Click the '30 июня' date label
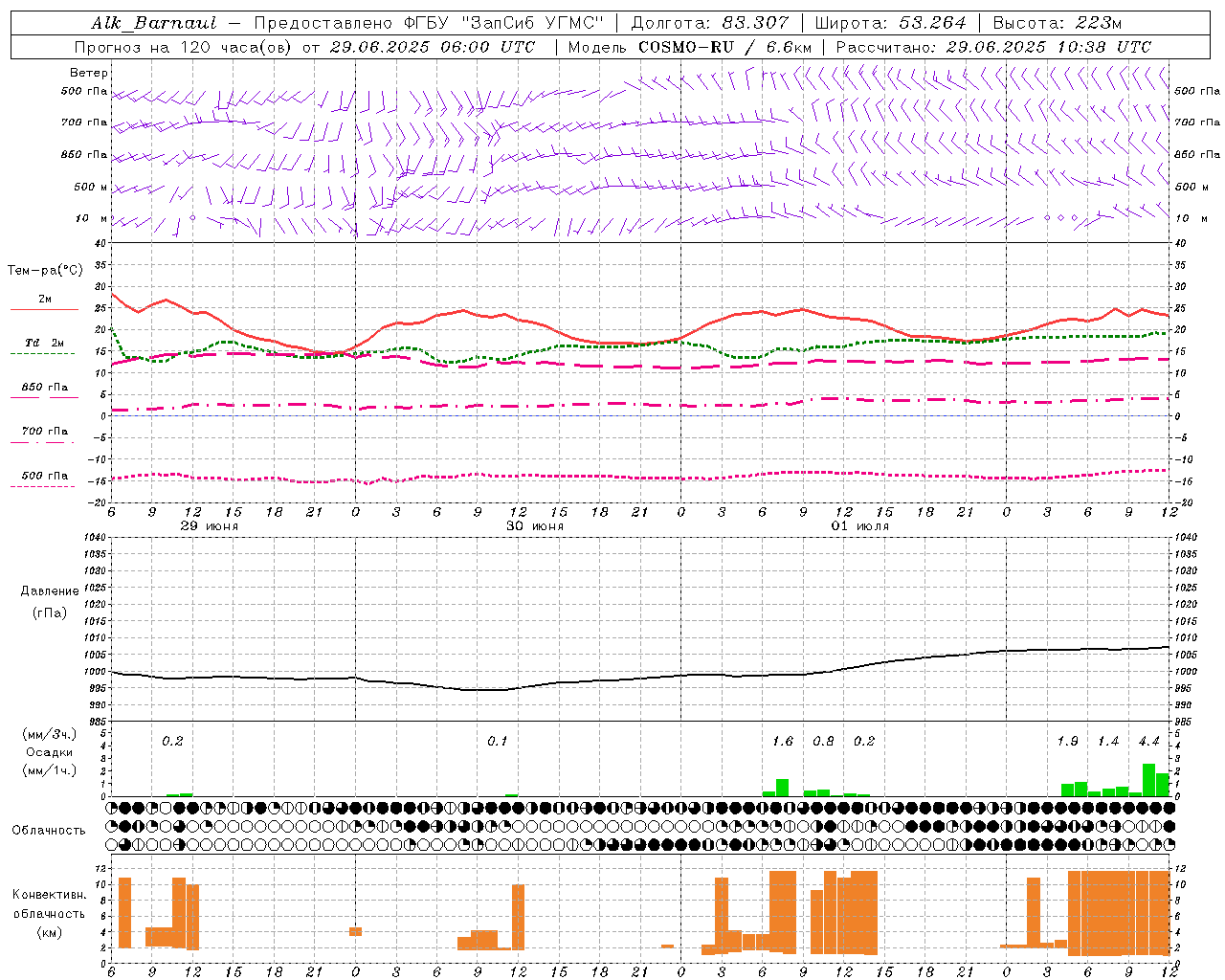Viewport: 1225px width, 980px height. (535, 526)
